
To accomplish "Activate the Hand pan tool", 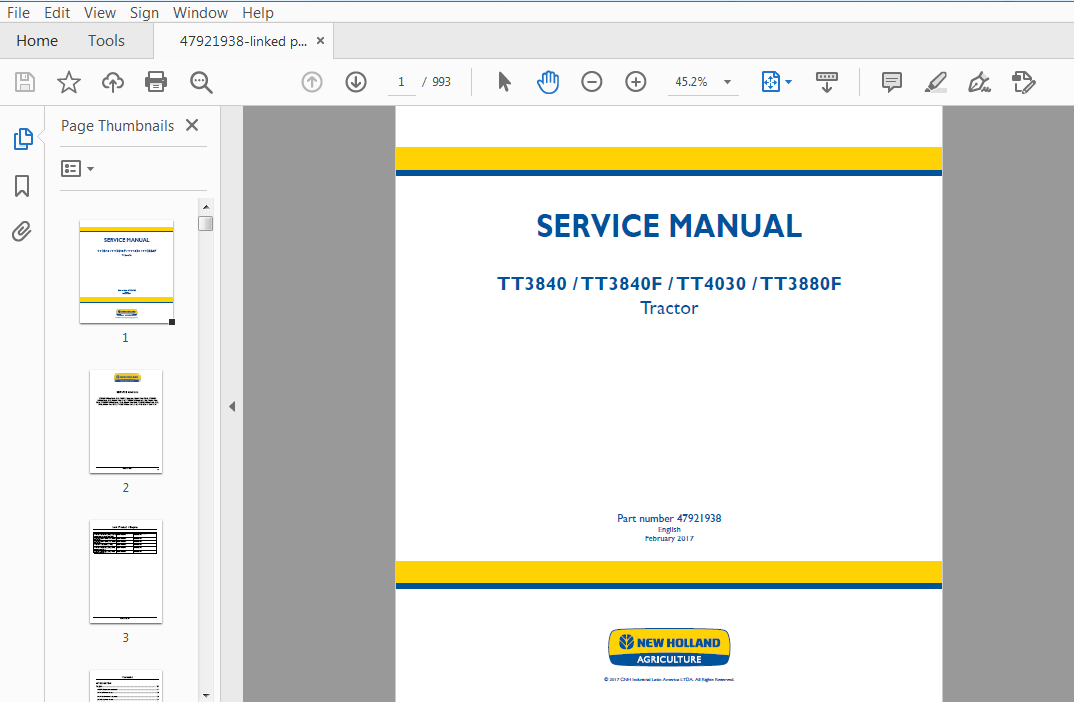I will click(x=548, y=82).
